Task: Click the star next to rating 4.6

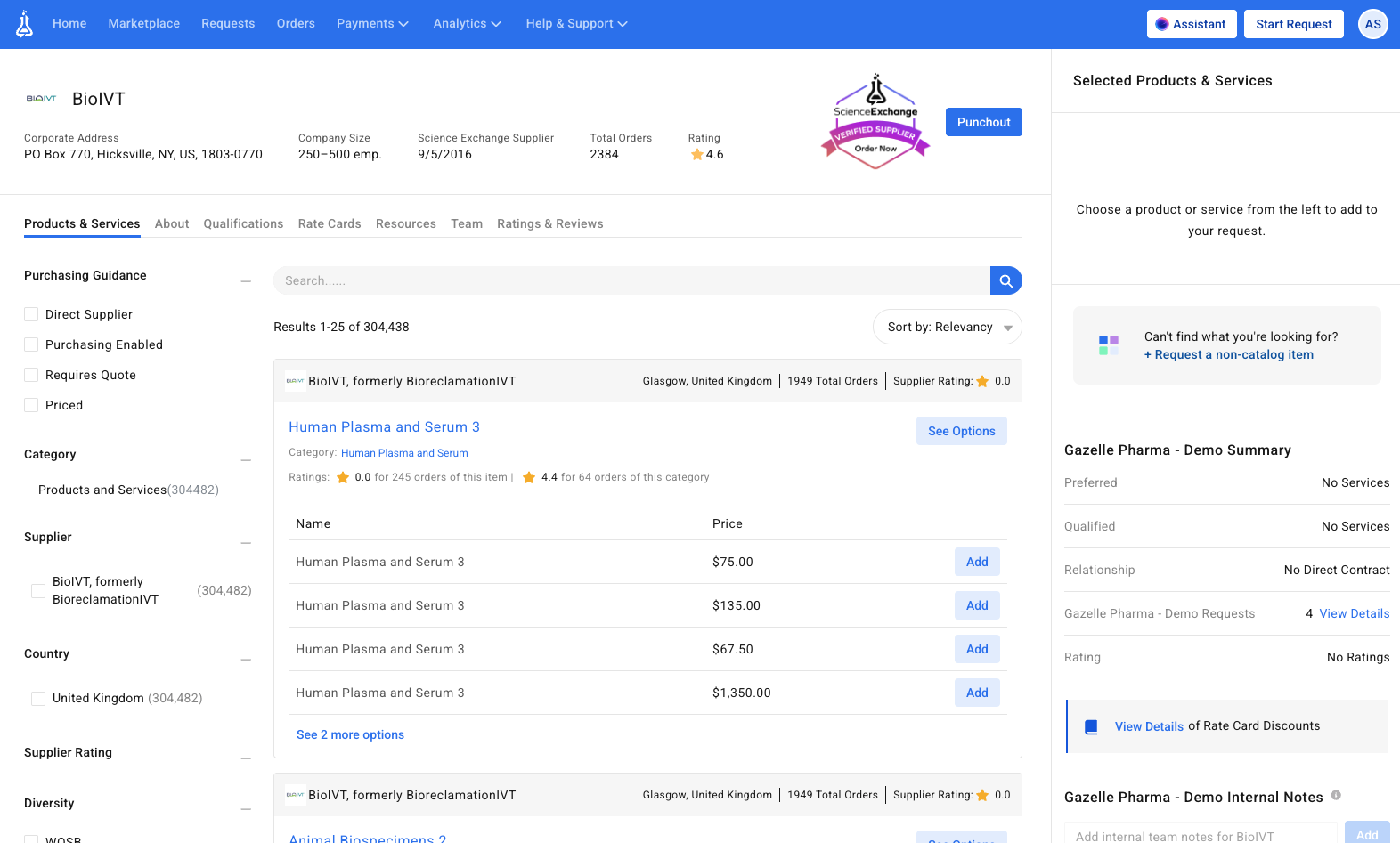Action: [696, 155]
